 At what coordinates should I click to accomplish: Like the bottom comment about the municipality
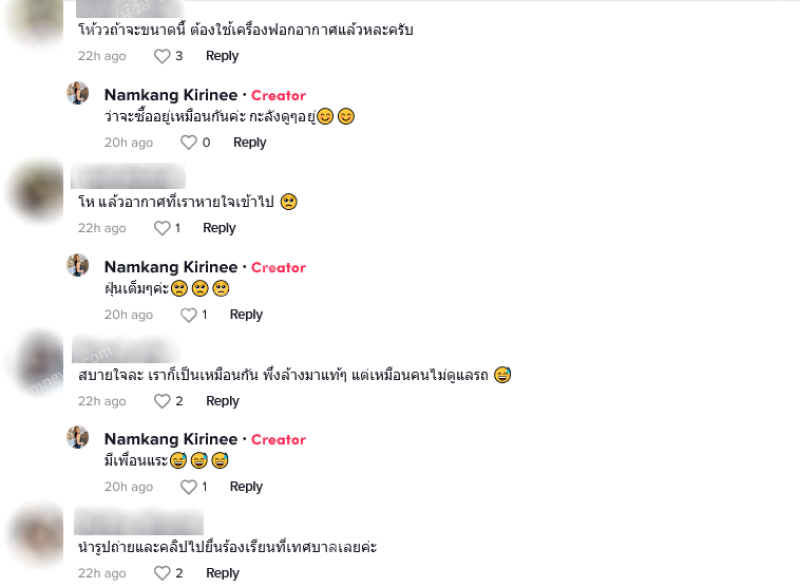[162, 573]
